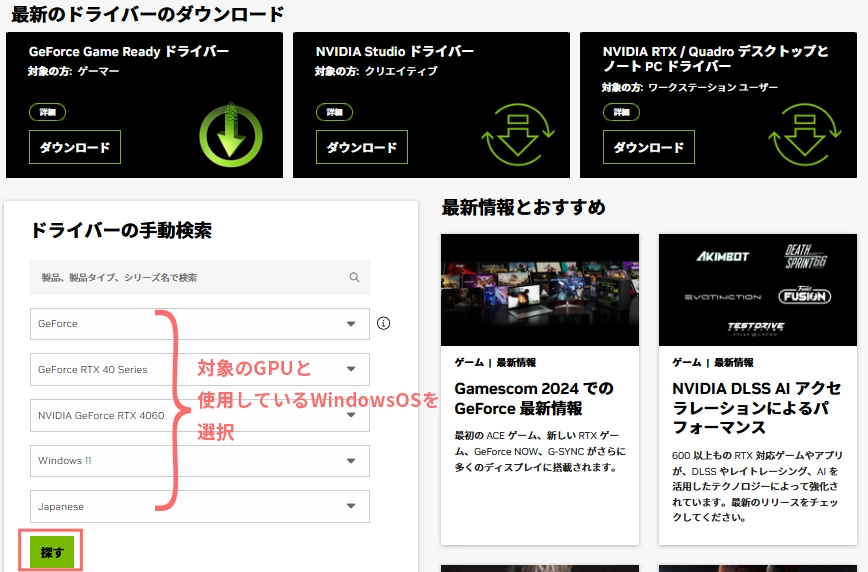
Task: Open the game logos DLSS article thumbnail
Action: click(x=758, y=290)
